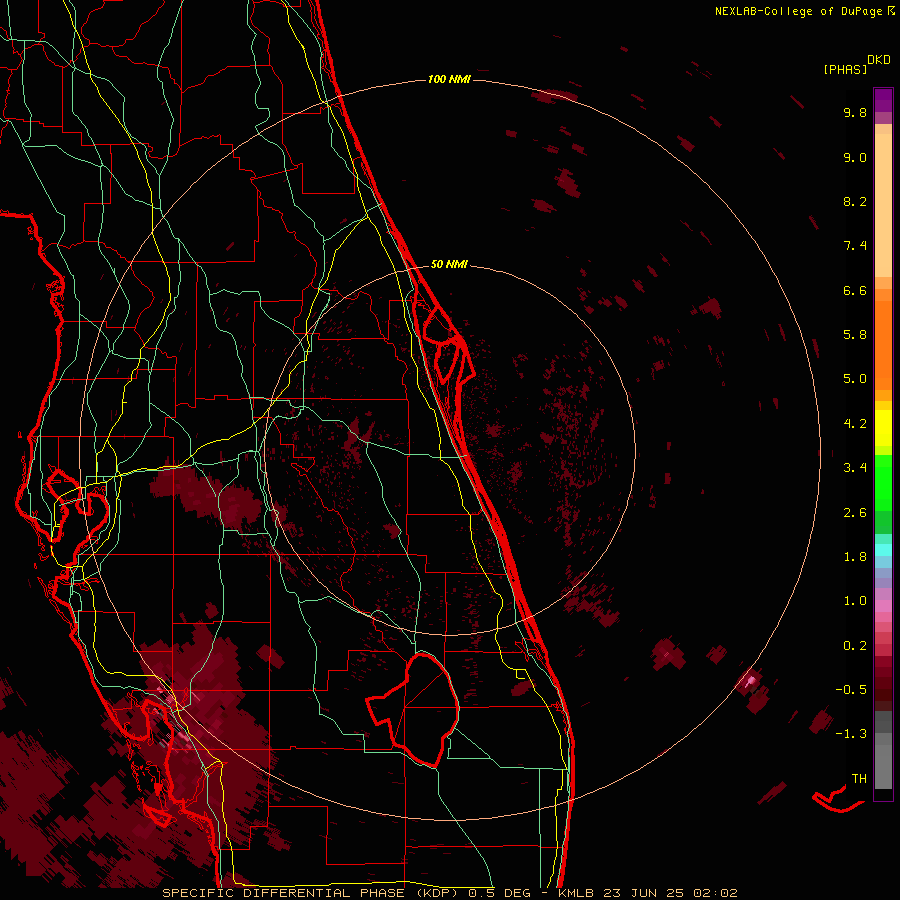The height and width of the screenshot is (900, 900).
Task: Click the 0.2 value on color scale
Action: point(855,646)
